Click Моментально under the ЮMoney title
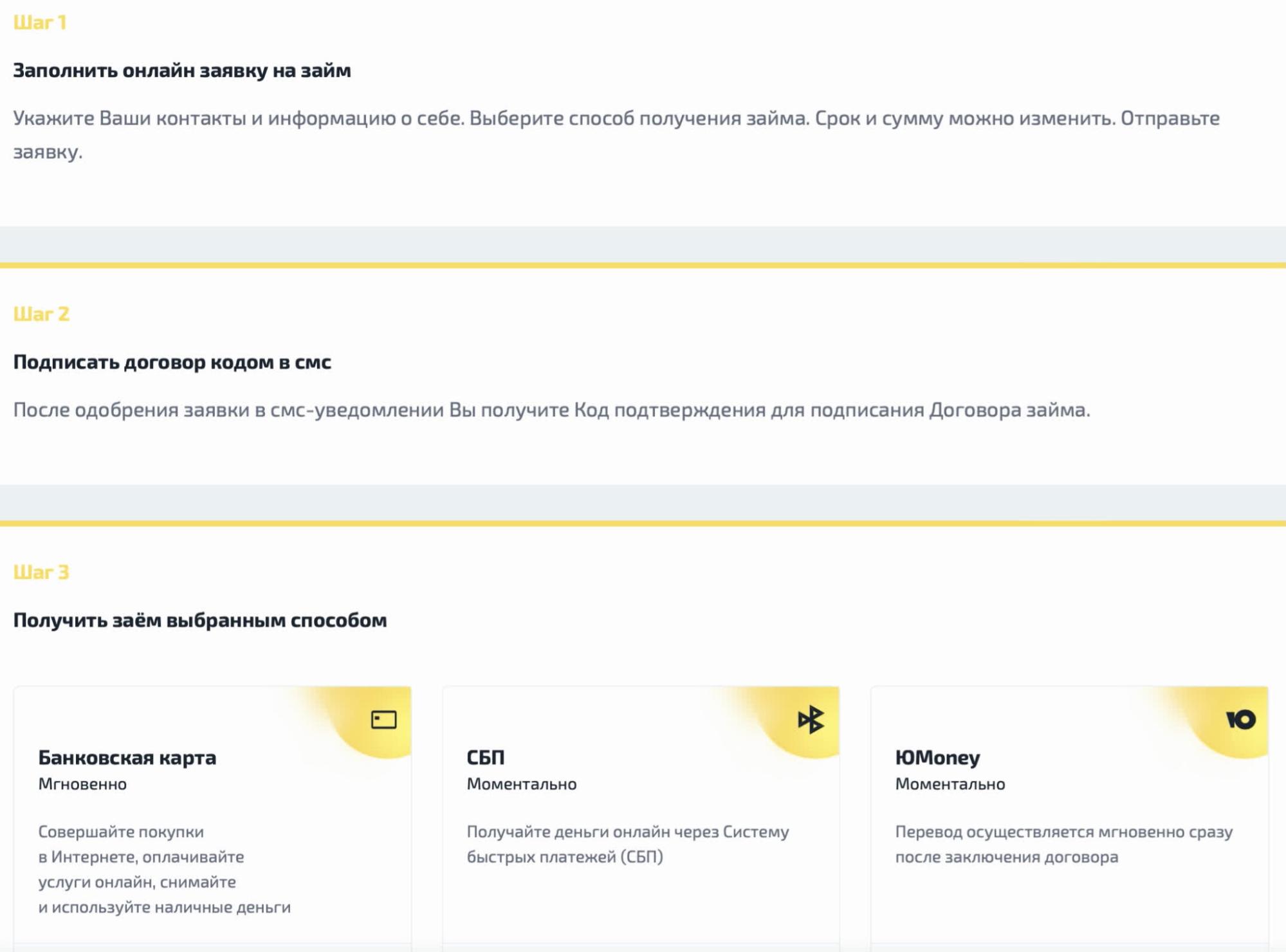This screenshot has height=952, width=1286. click(x=950, y=784)
